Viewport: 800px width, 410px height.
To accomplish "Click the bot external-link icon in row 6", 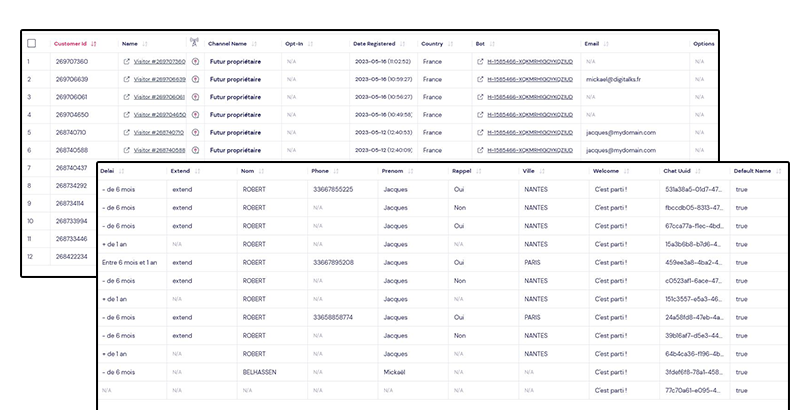I will [x=481, y=150].
